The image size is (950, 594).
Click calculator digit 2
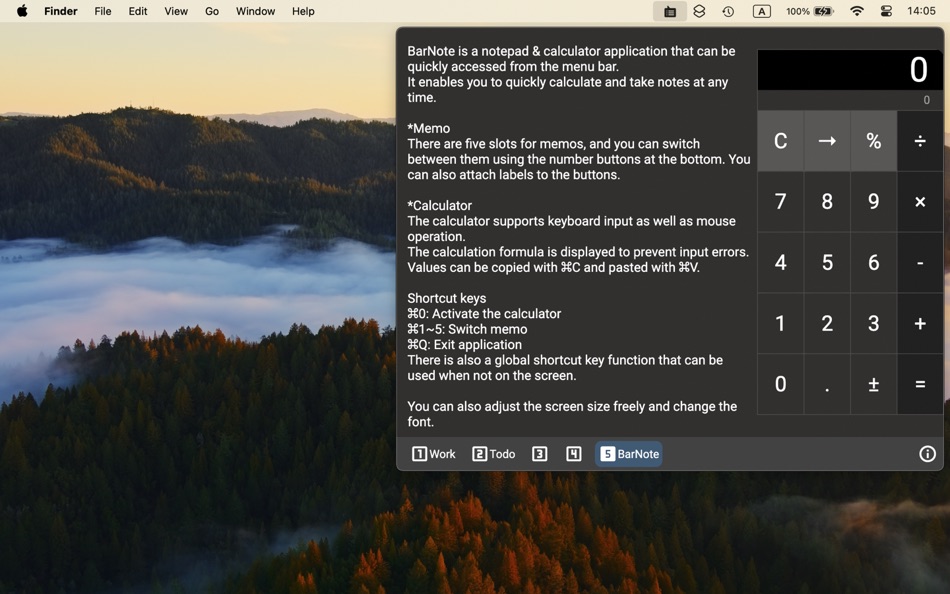(827, 324)
